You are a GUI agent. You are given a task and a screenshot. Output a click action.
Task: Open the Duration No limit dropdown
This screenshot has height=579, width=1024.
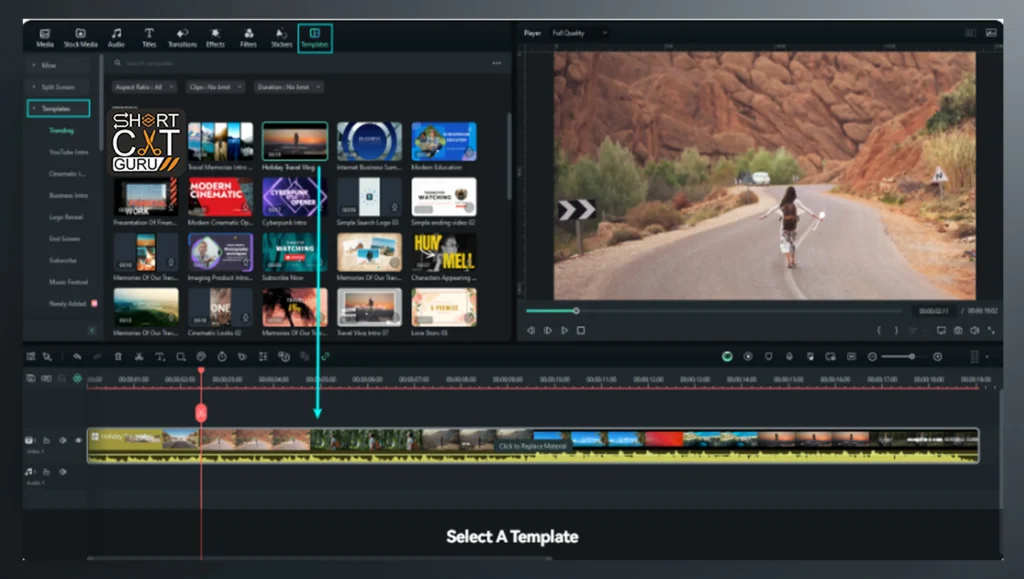click(x=288, y=87)
